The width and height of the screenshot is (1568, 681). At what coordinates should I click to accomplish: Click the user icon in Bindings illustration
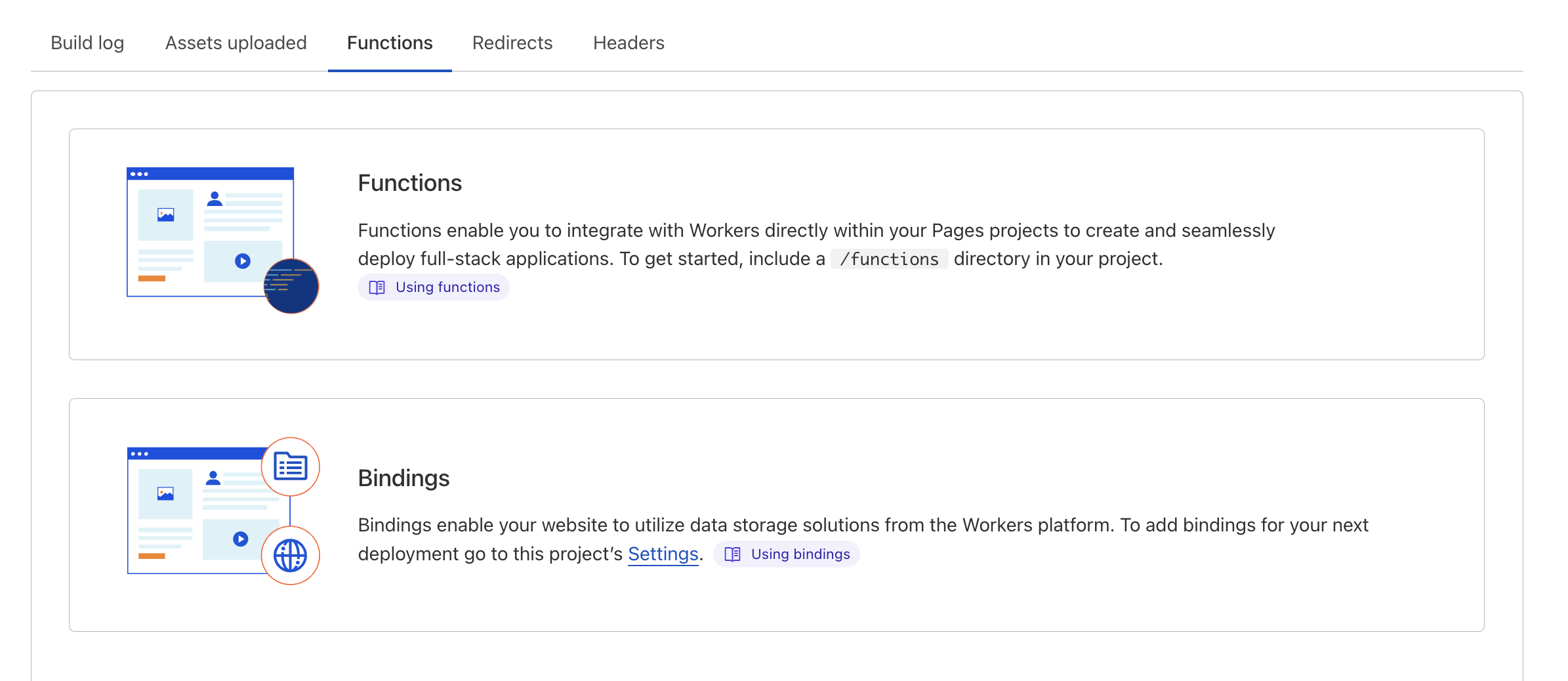pyautogui.click(x=213, y=478)
